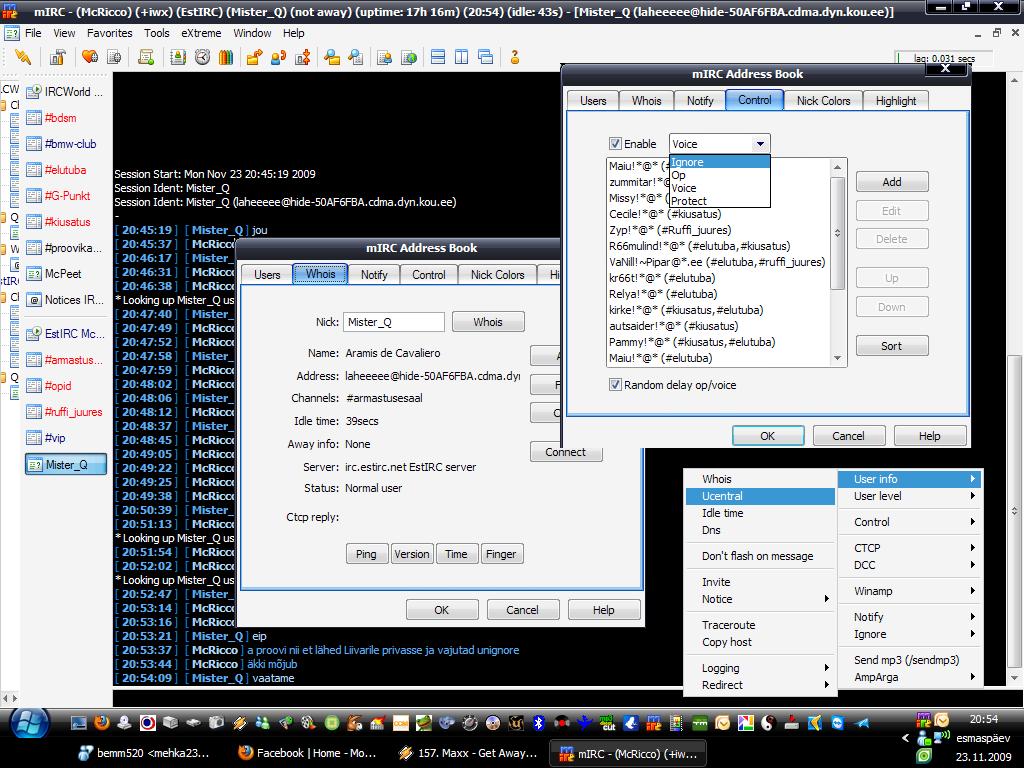Expand the DCC submenu
This screenshot has width=1024, height=768.
click(x=909, y=565)
